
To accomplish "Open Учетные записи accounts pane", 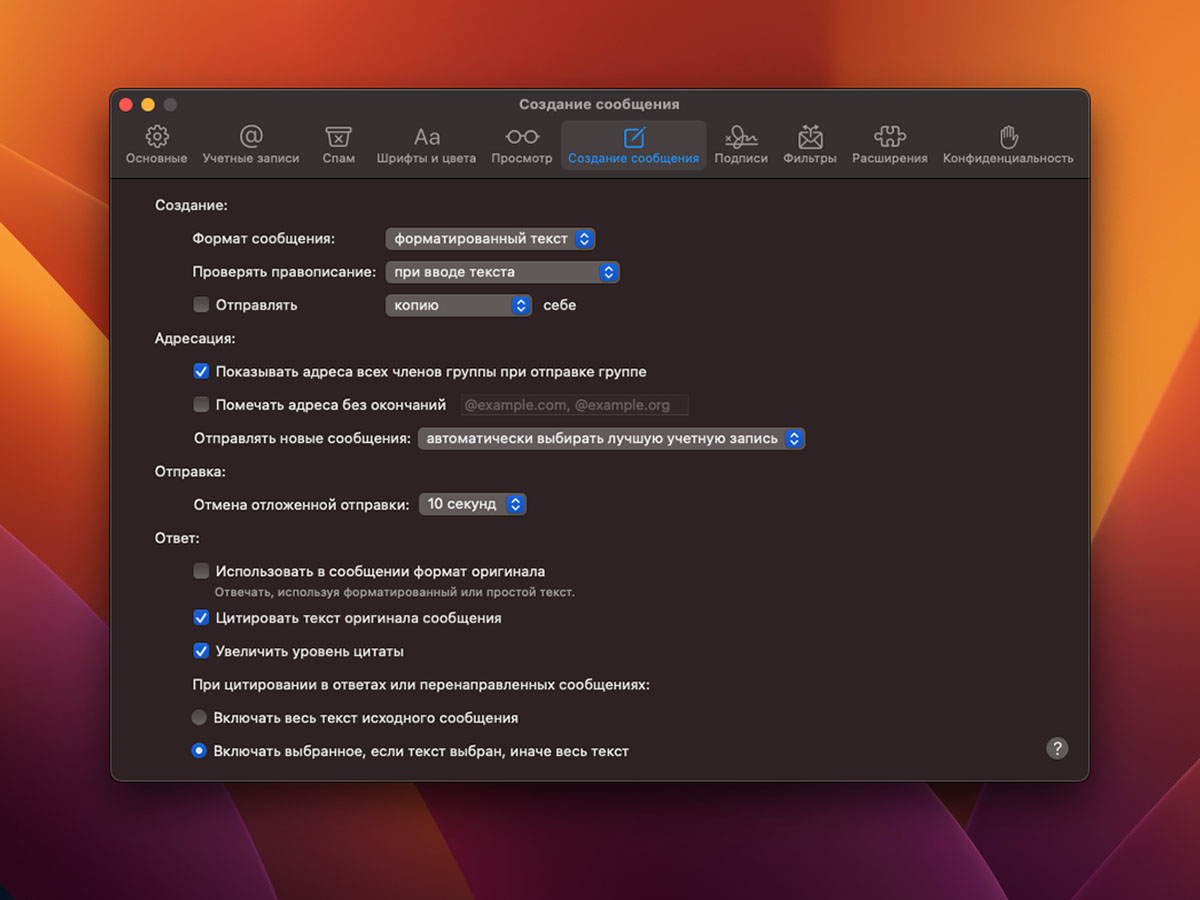I will coord(251,145).
